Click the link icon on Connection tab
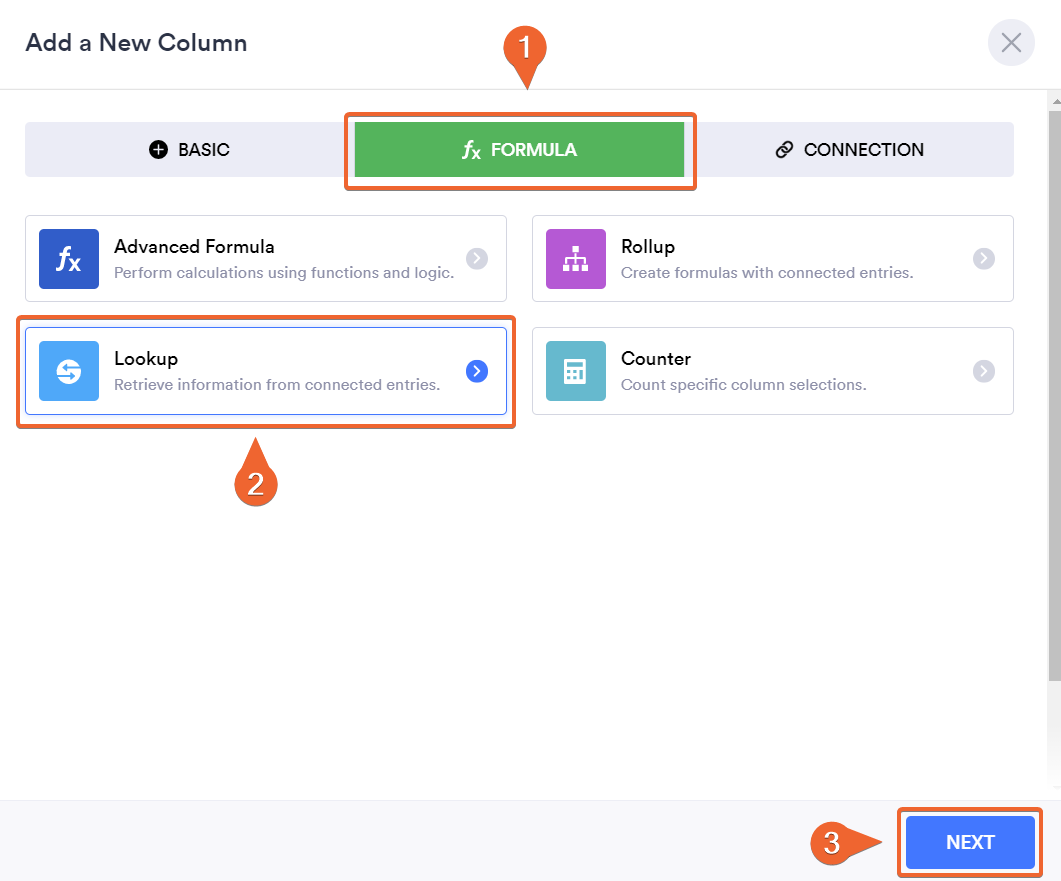 tap(784, 150)
